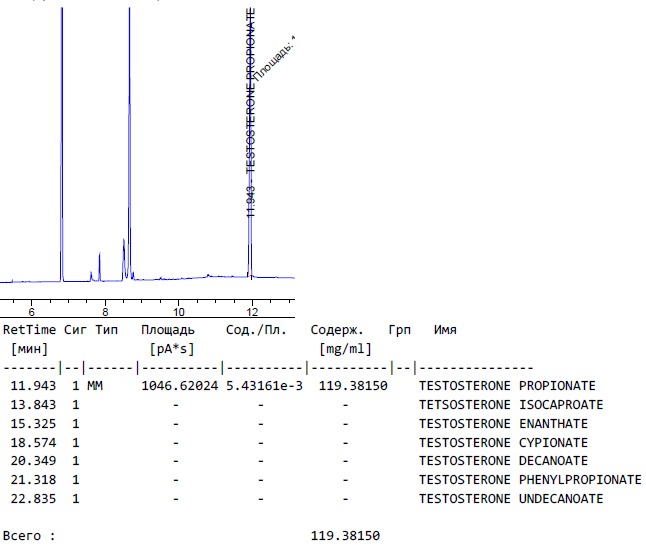
Task: Click the tall chromatogram peak near 8.6 minutes
Action: click(129, 150)
